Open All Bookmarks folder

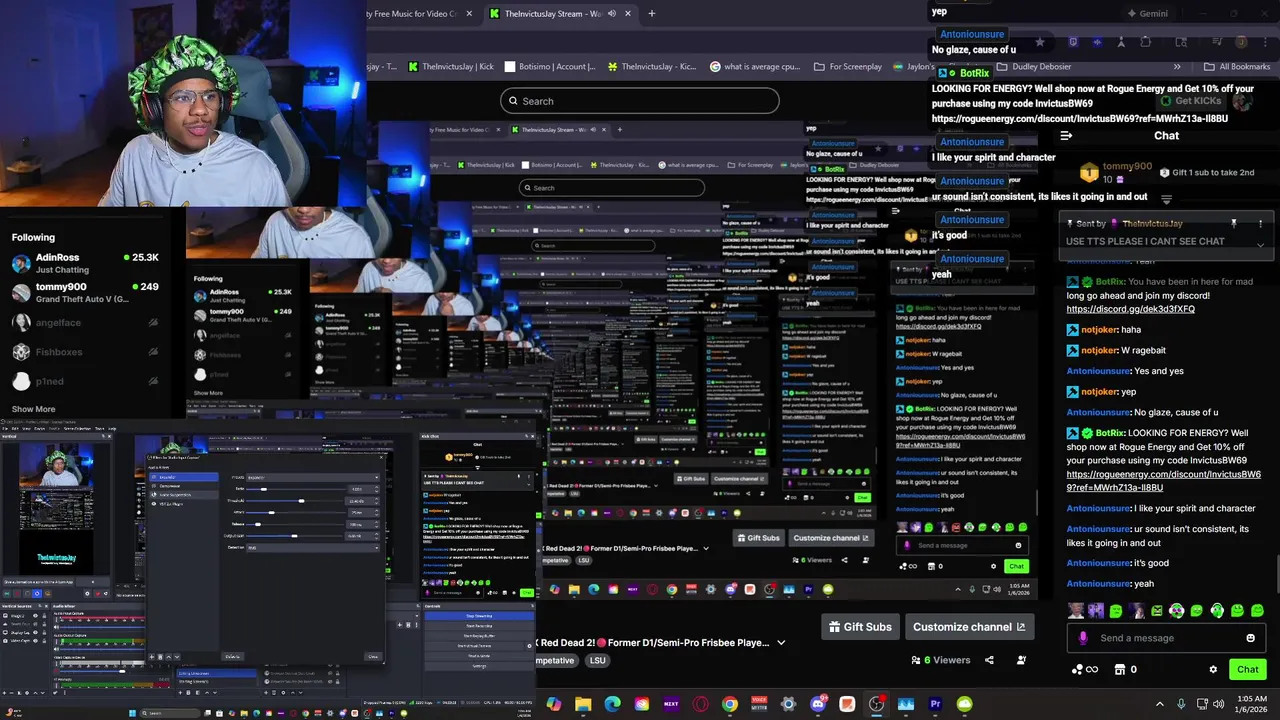(1237, 67)
